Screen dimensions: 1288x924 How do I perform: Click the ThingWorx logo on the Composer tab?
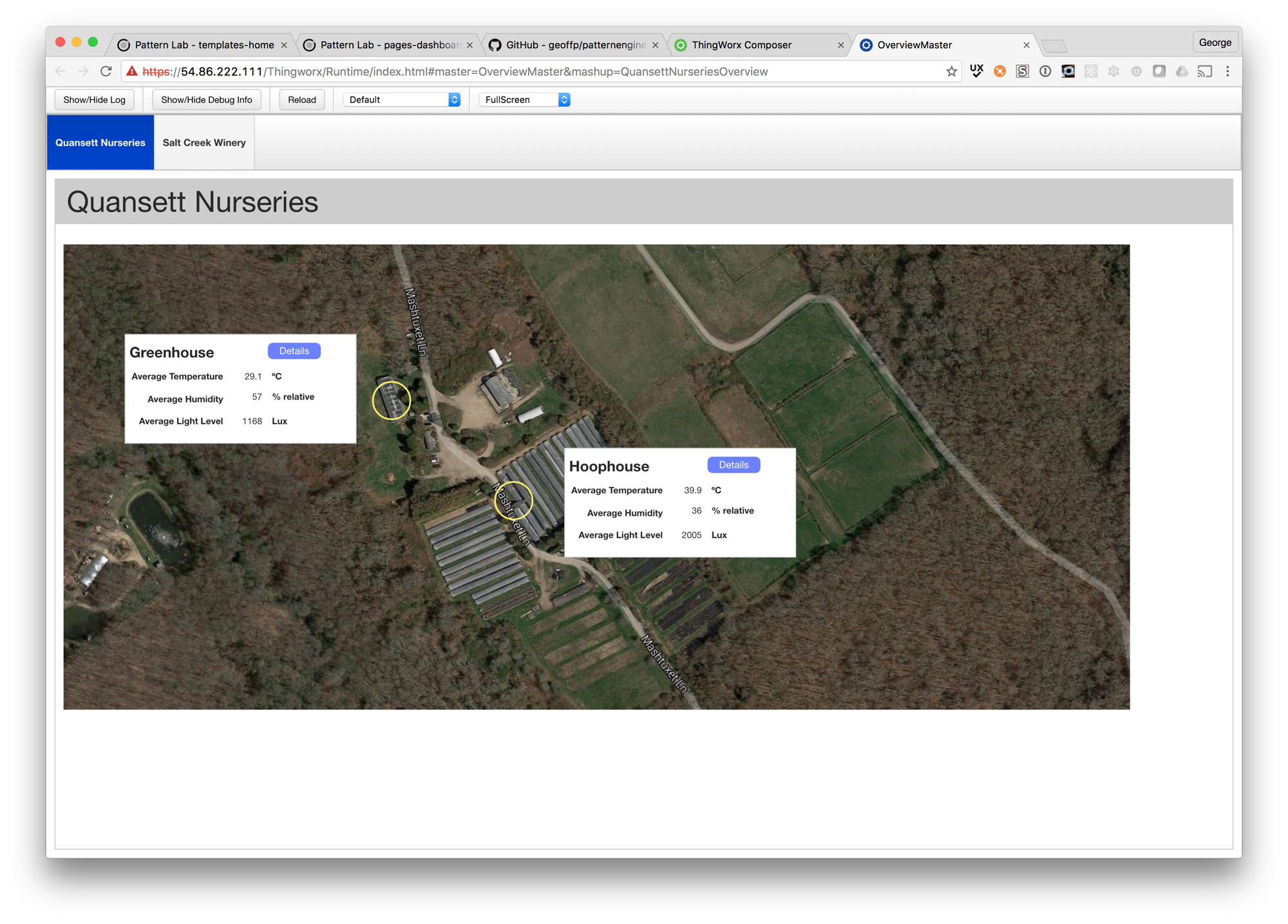681,44
